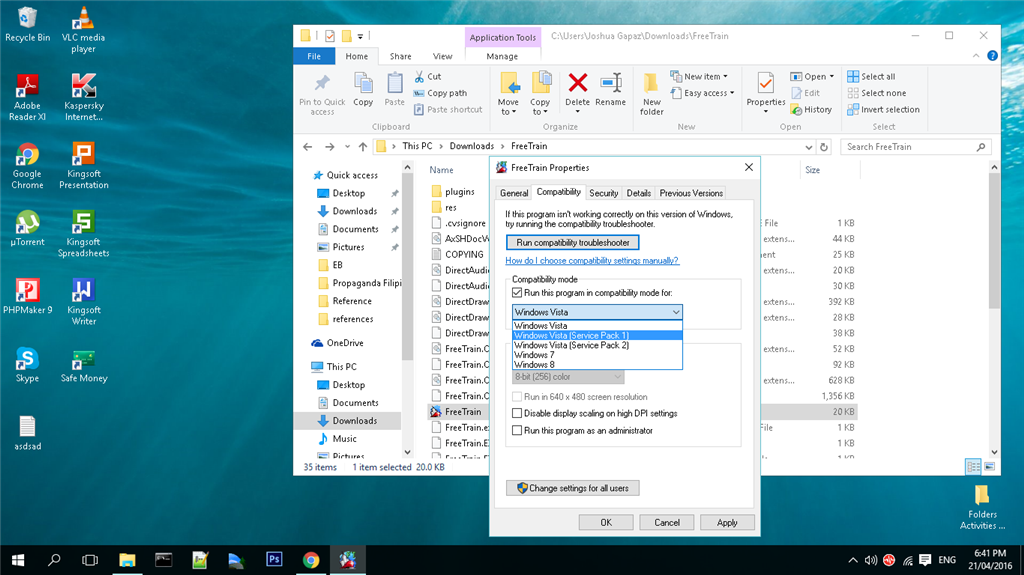The width and height of the screenshot is (1024, 575).
Task: Click the Paste icon in ribbon
Action: point(394,84)
